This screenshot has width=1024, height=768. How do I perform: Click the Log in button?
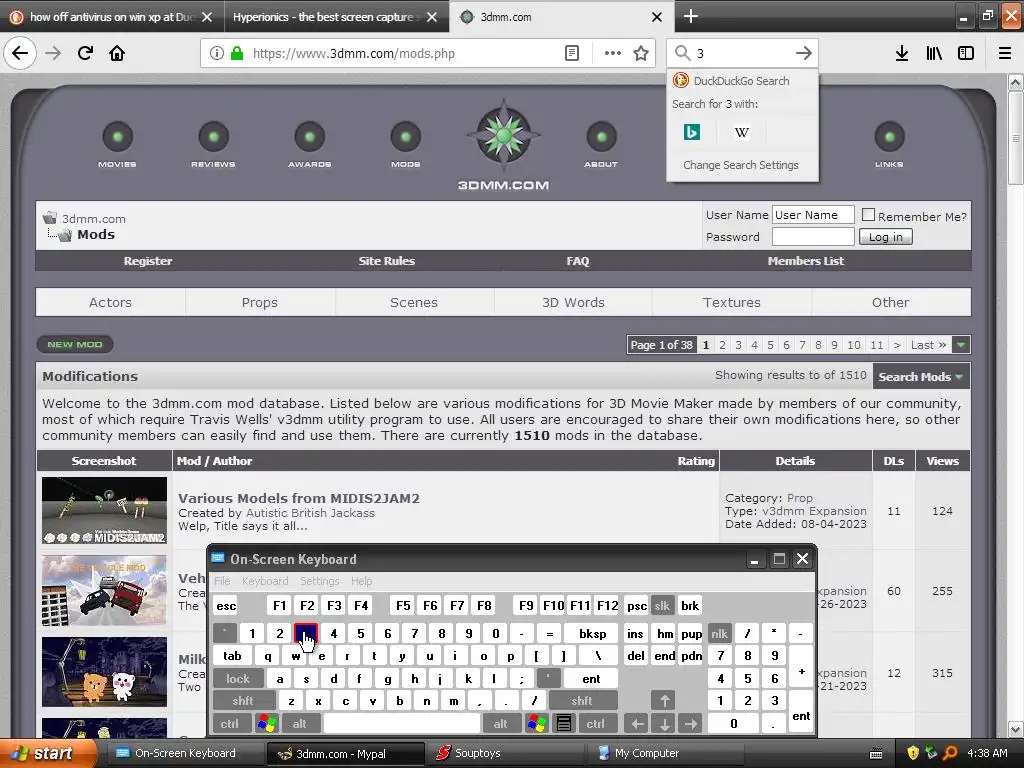(886, 237)
